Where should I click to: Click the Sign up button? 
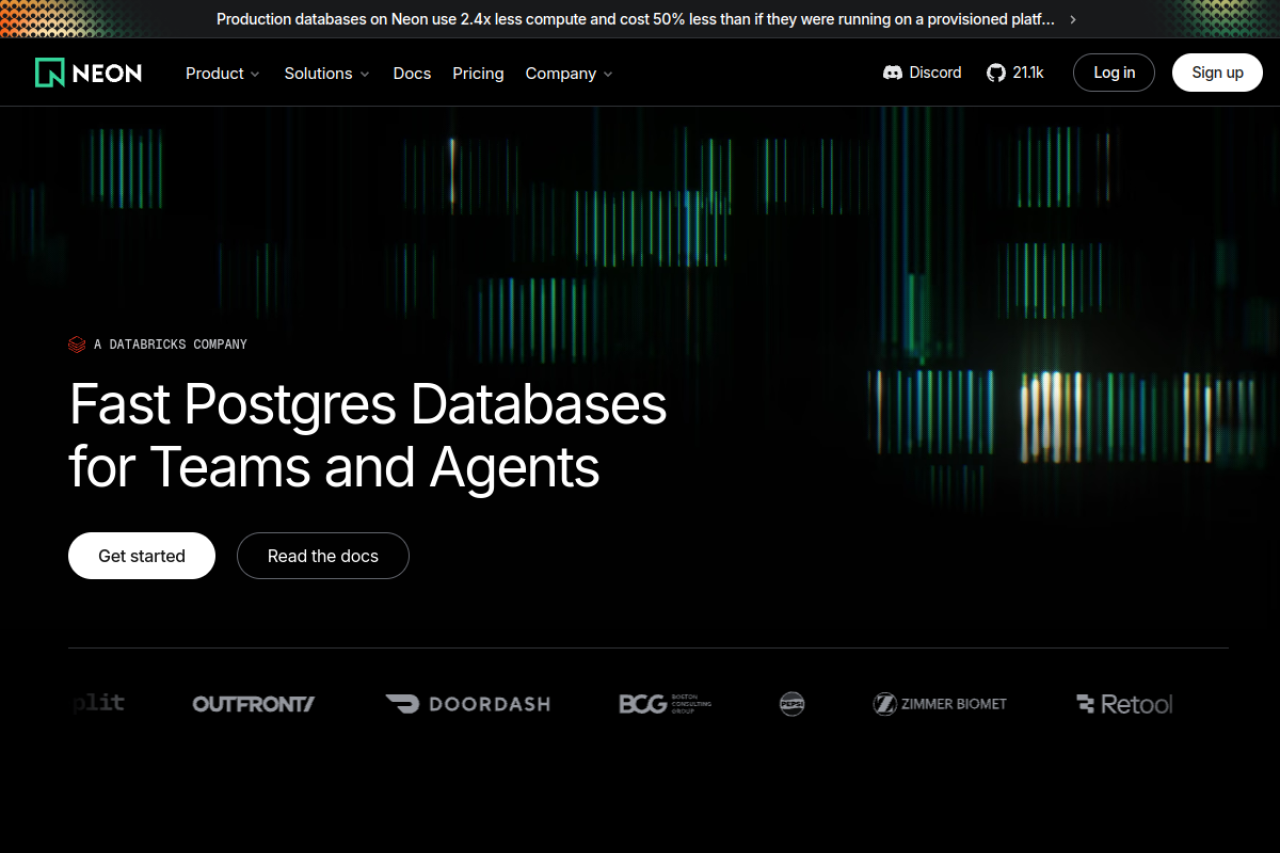click(x=1217, y=73)
